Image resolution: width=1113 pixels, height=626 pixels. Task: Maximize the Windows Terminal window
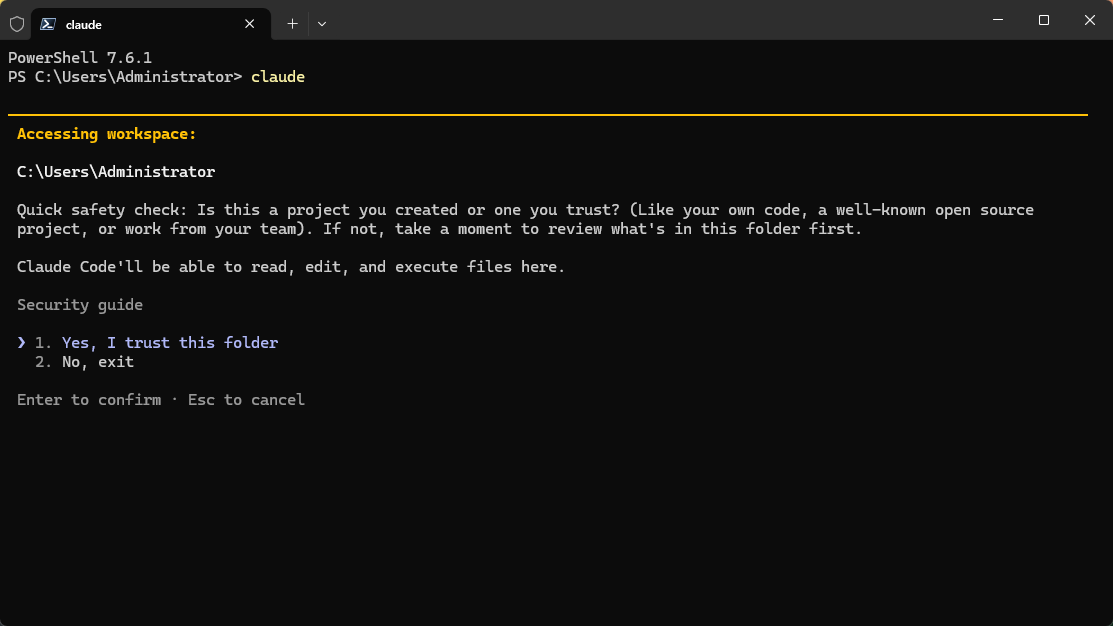pos(1042,20)
